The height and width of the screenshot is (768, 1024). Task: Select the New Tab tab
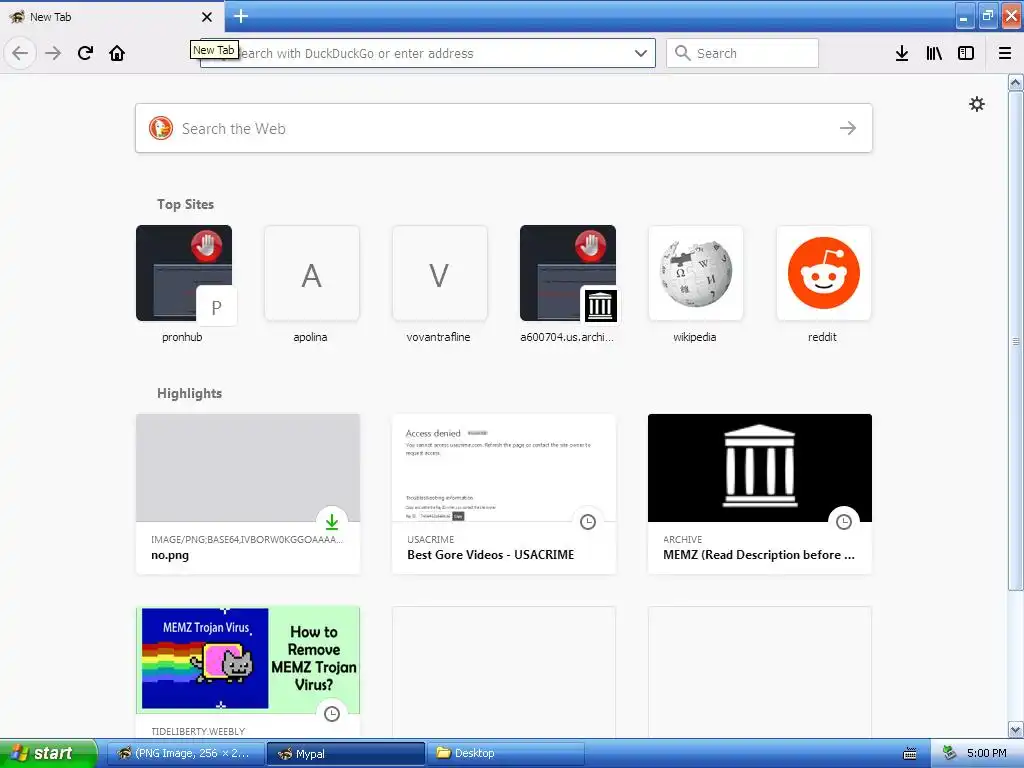[111, 17]
